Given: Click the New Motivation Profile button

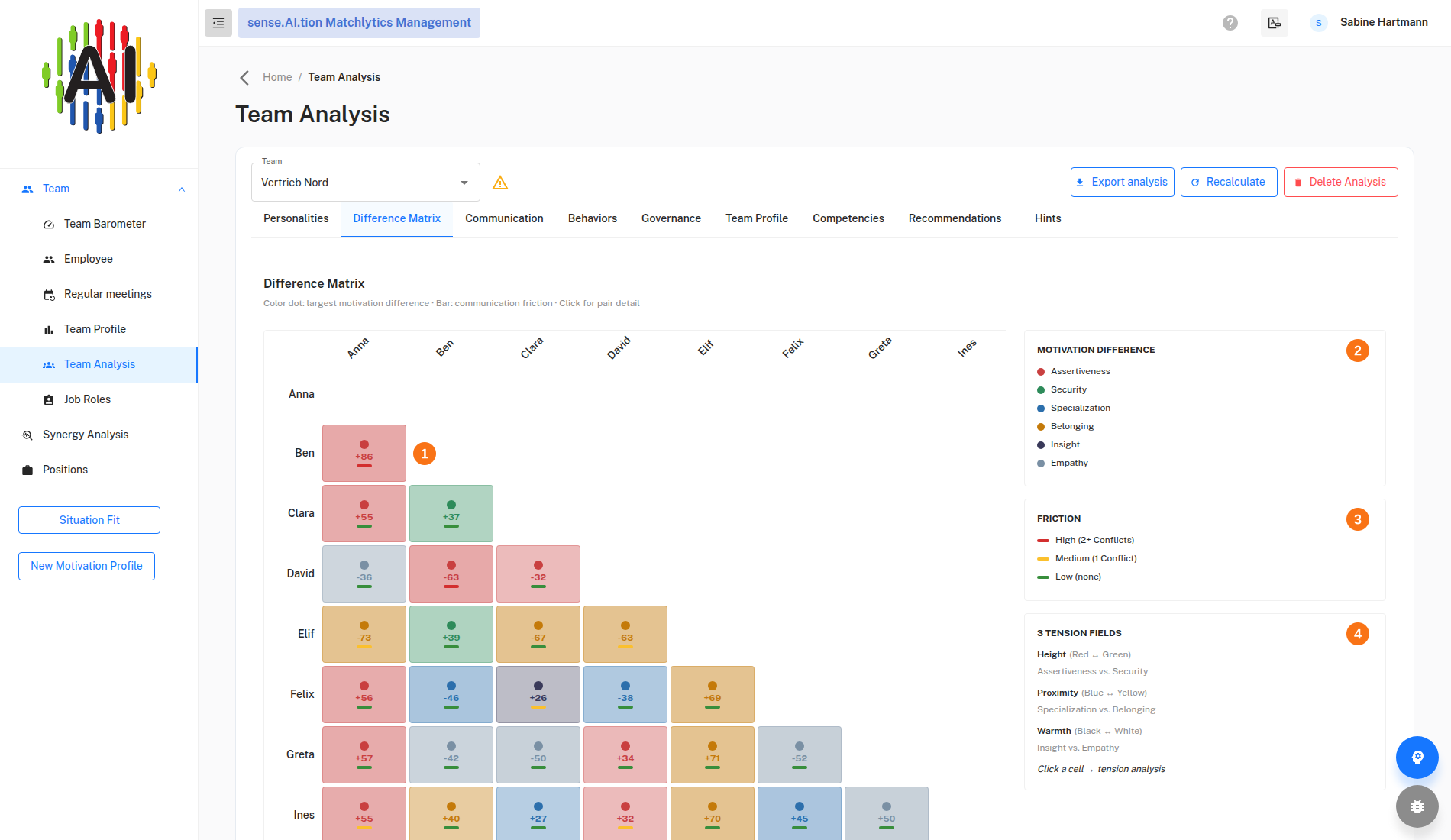Looking at the screenshot, I should 86,566.
